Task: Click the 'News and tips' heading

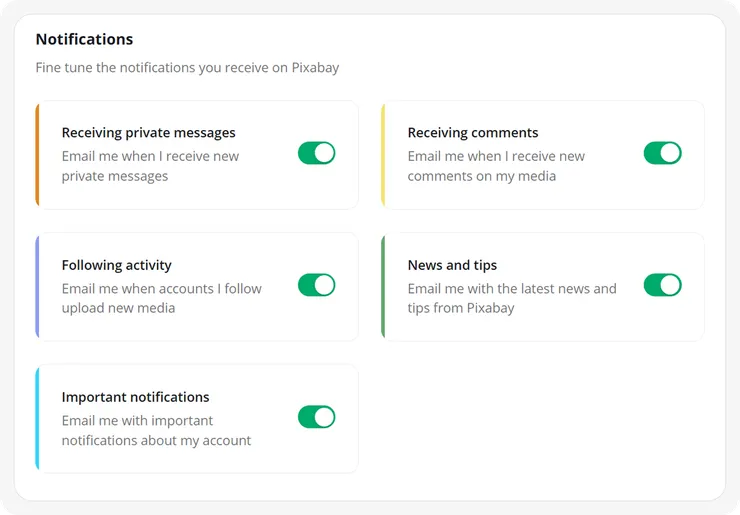Action: click(452, 265)
